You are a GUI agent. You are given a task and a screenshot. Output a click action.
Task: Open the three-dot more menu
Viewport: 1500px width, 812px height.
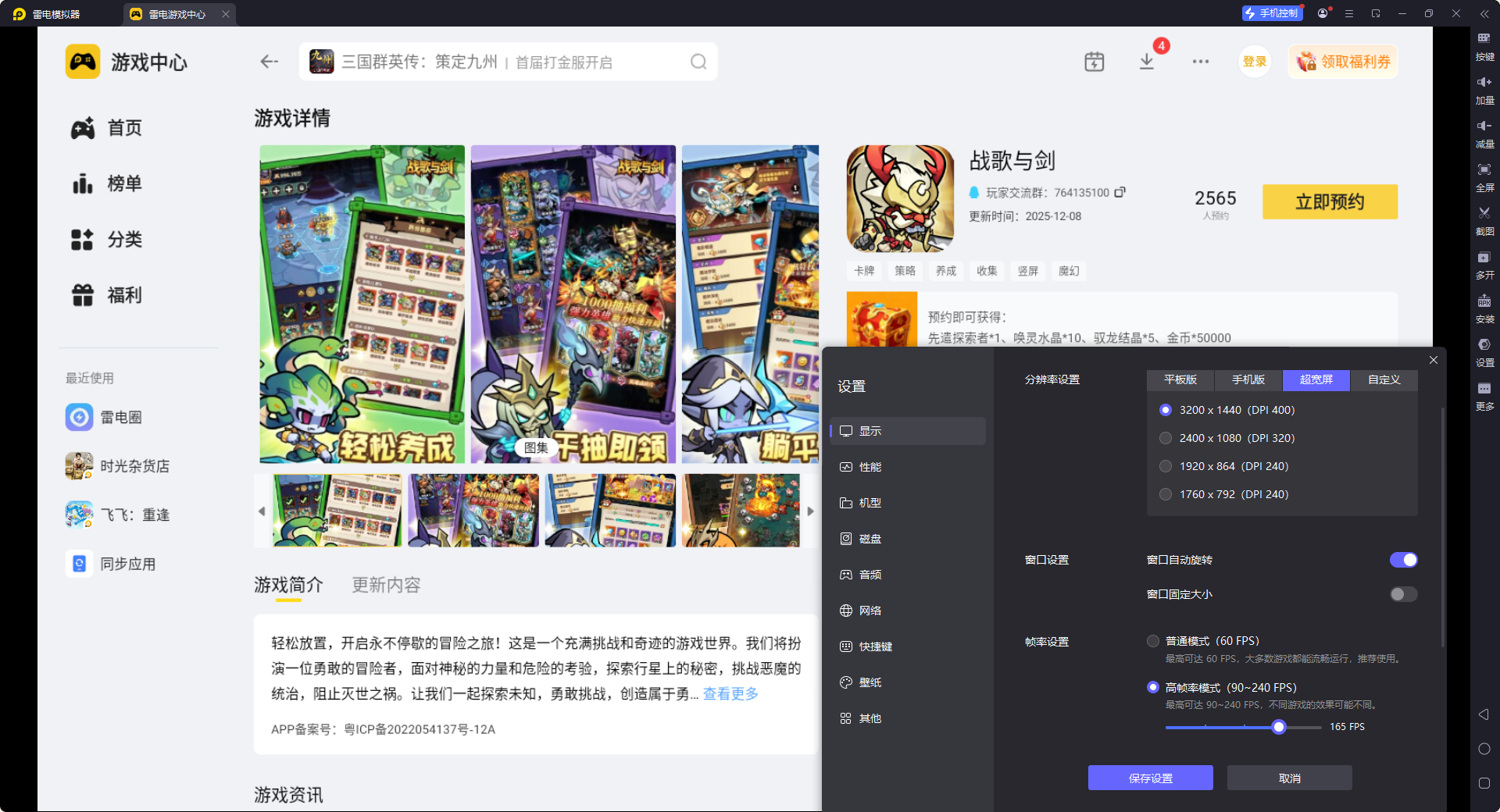[x=1201, y=62]
